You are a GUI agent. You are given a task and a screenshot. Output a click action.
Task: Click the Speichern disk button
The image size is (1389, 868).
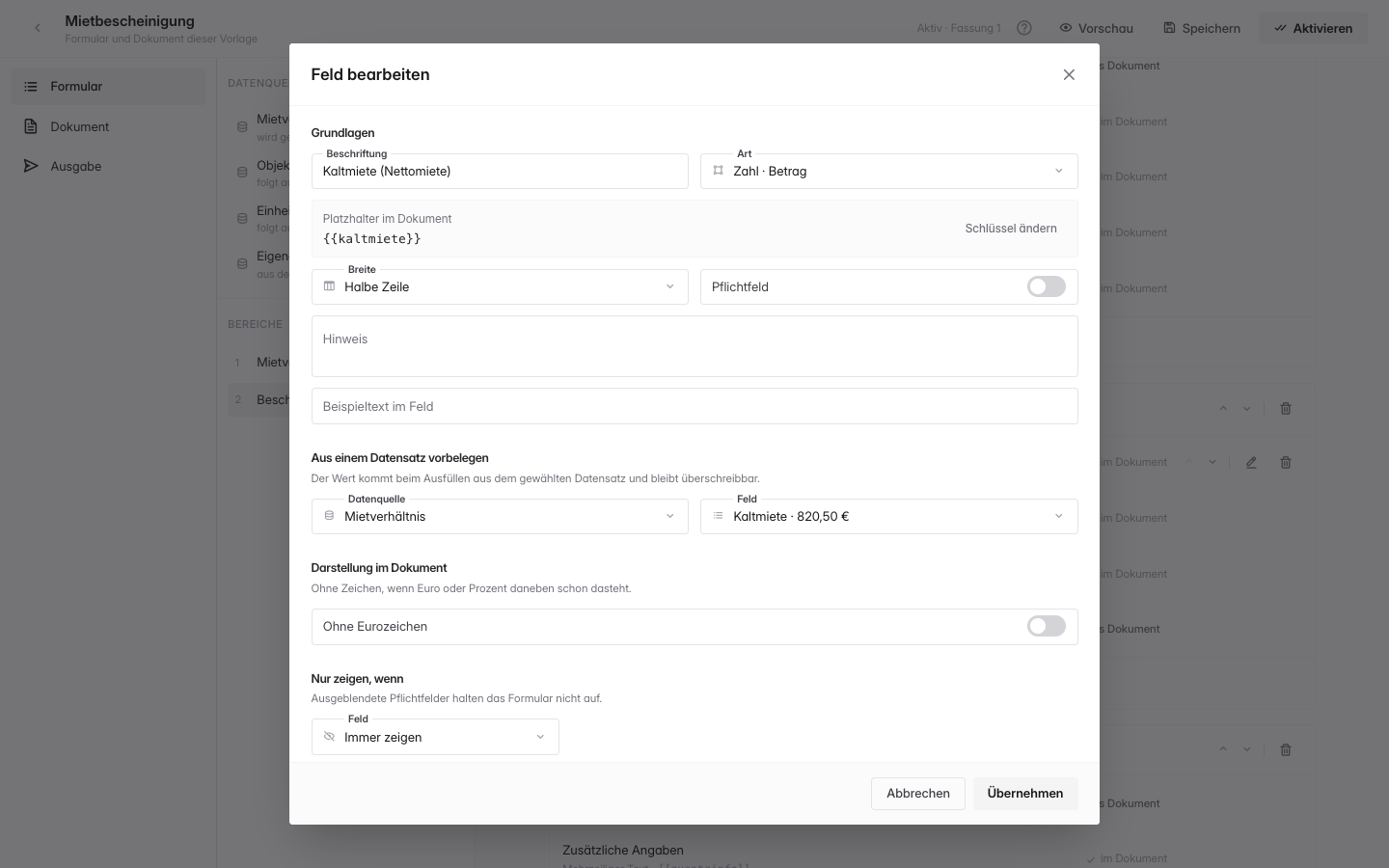(x=1202, y=28)
